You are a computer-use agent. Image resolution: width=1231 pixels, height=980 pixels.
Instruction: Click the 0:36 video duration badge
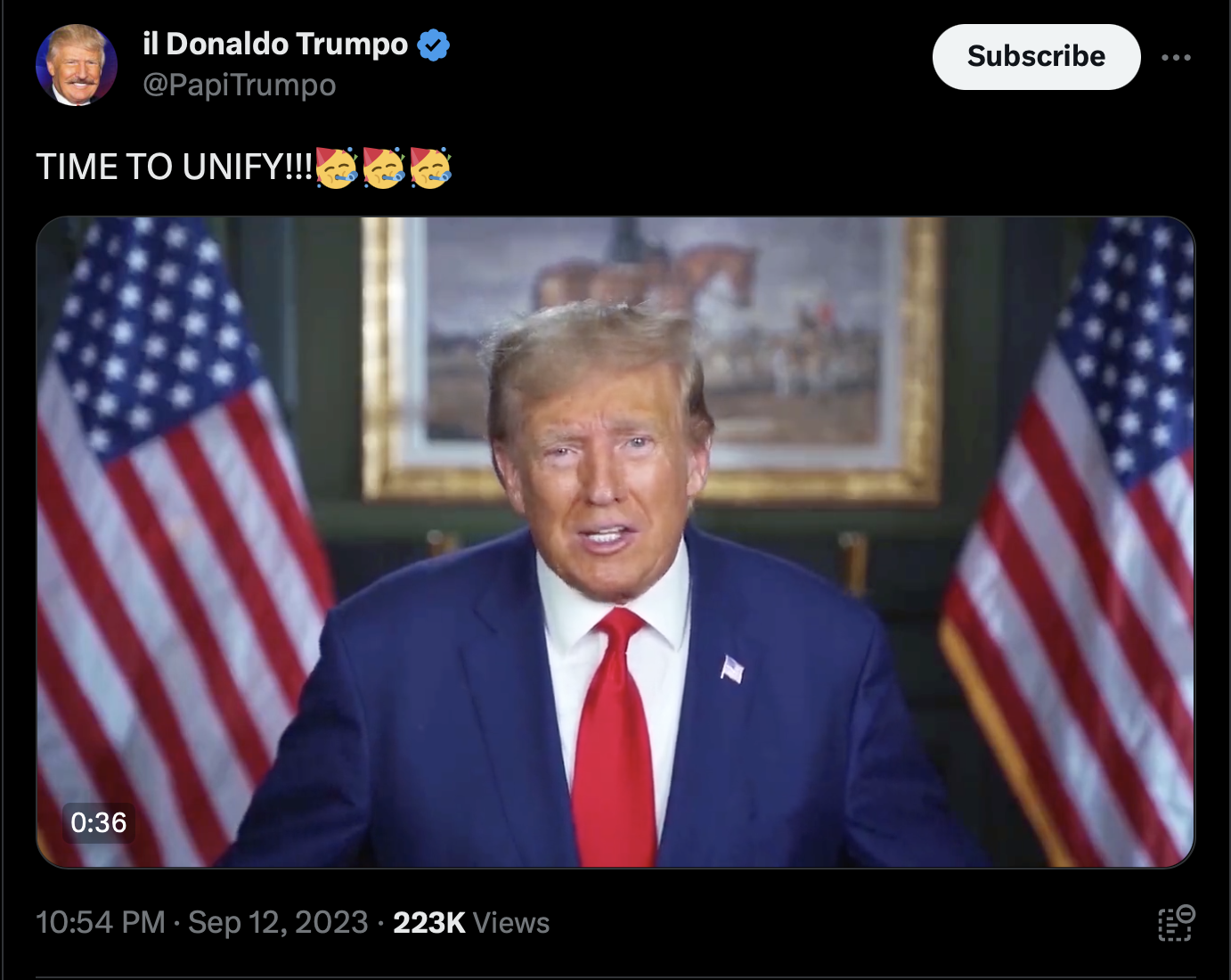pos(99,822)
